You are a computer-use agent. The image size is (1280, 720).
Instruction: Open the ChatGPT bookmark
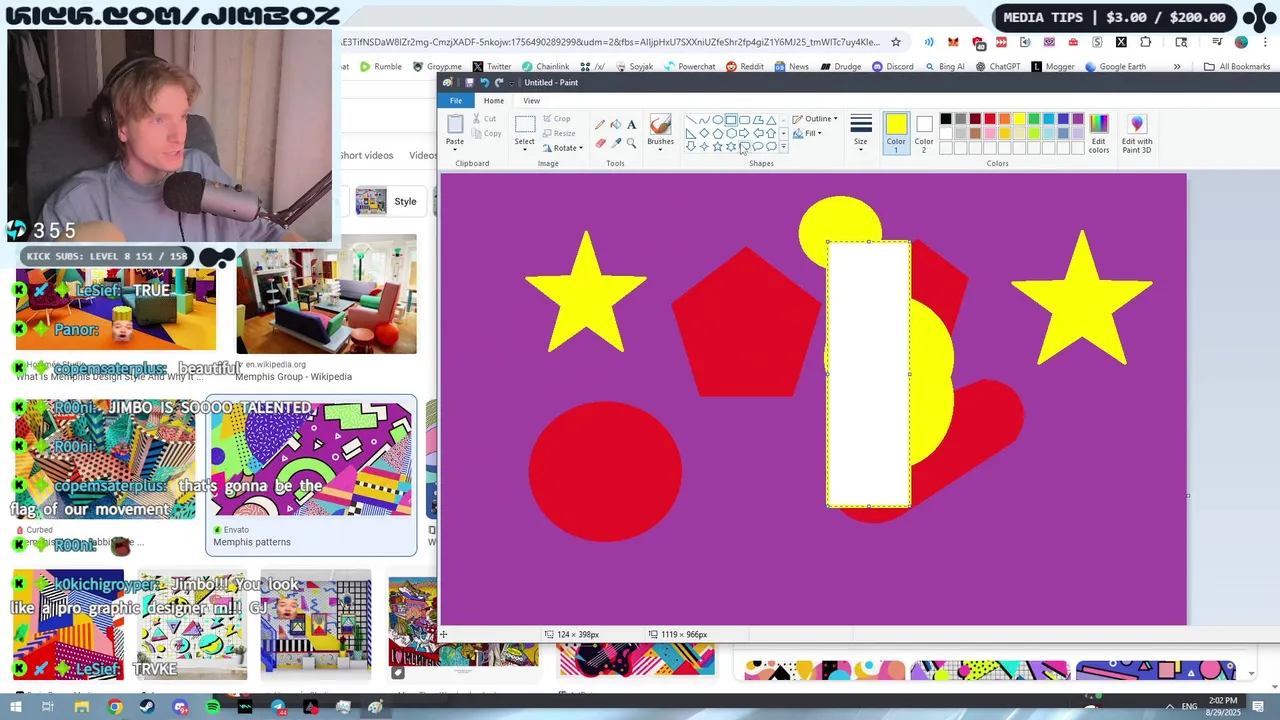998,67
